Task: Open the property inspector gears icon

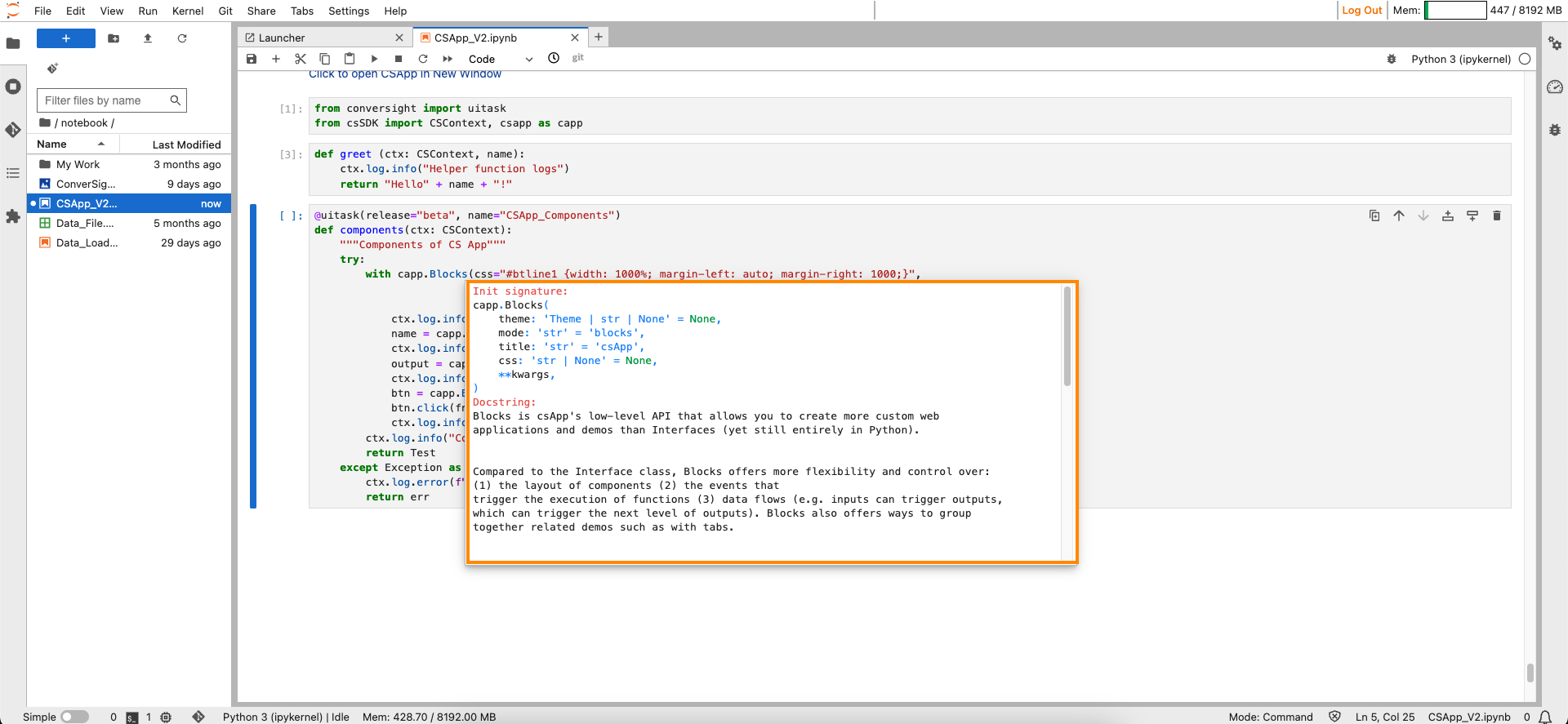Action: (x=1555, y=43)
